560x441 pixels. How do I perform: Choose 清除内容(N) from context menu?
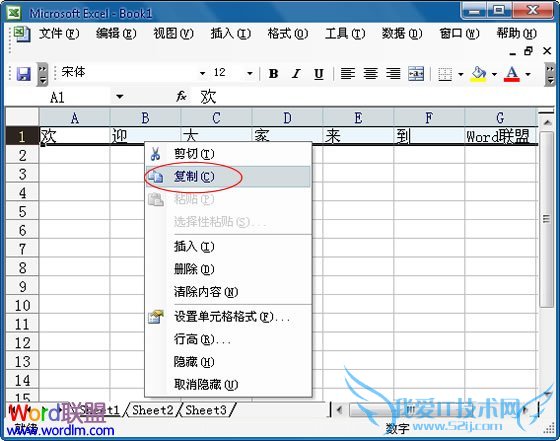[228, 292]
